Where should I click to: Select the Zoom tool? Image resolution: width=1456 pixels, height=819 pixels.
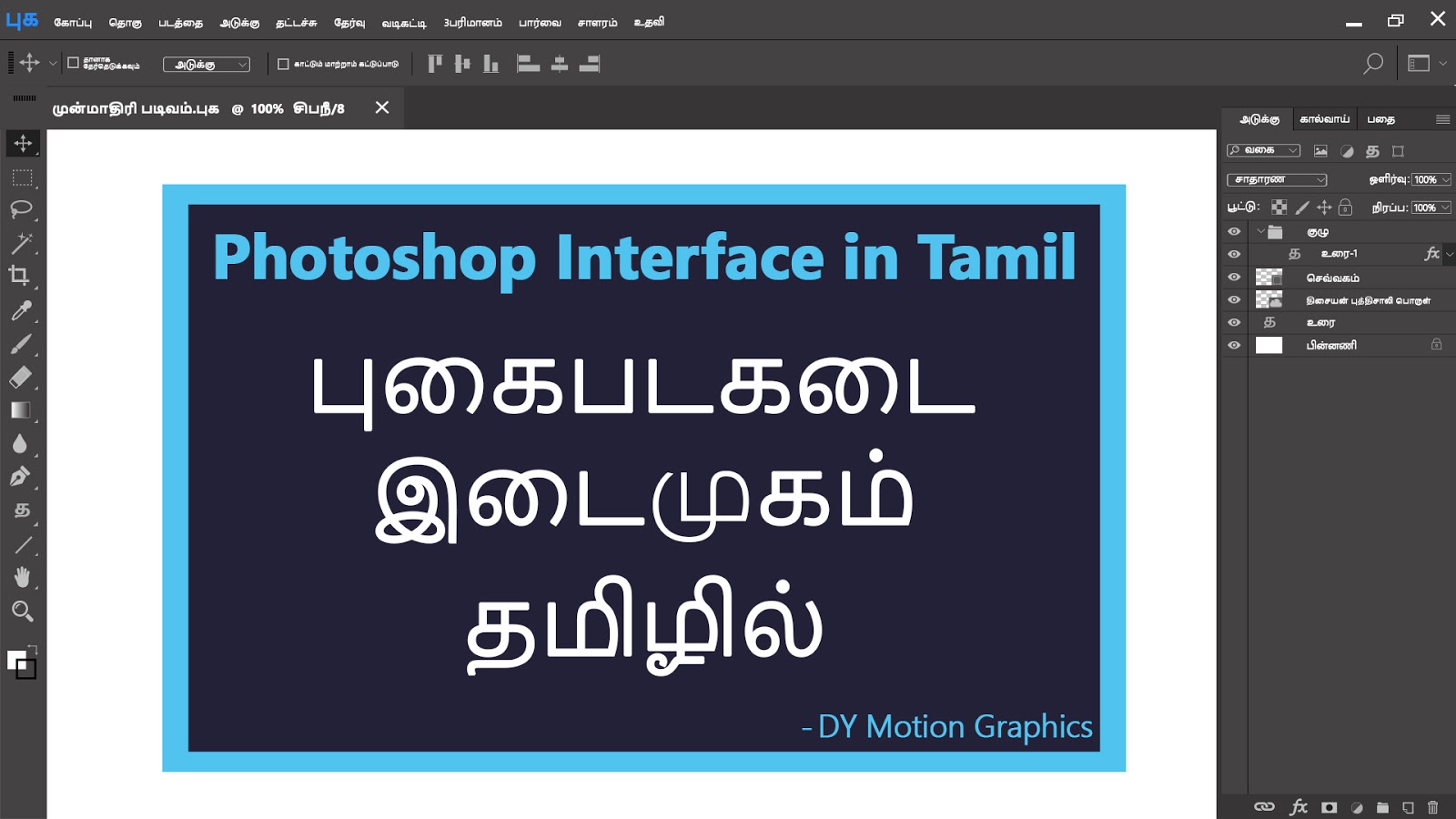coord(22,611)
